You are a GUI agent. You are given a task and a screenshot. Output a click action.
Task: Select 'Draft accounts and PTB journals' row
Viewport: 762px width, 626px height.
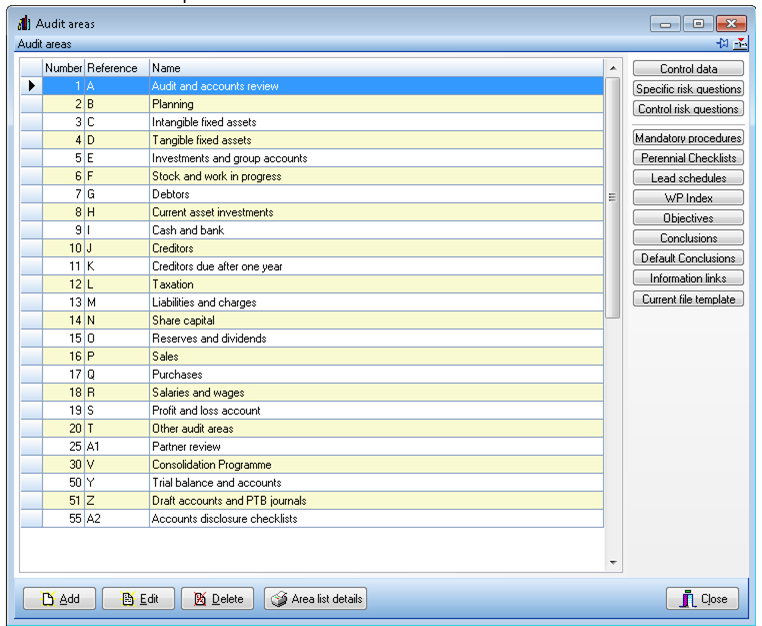click(312, 501)
